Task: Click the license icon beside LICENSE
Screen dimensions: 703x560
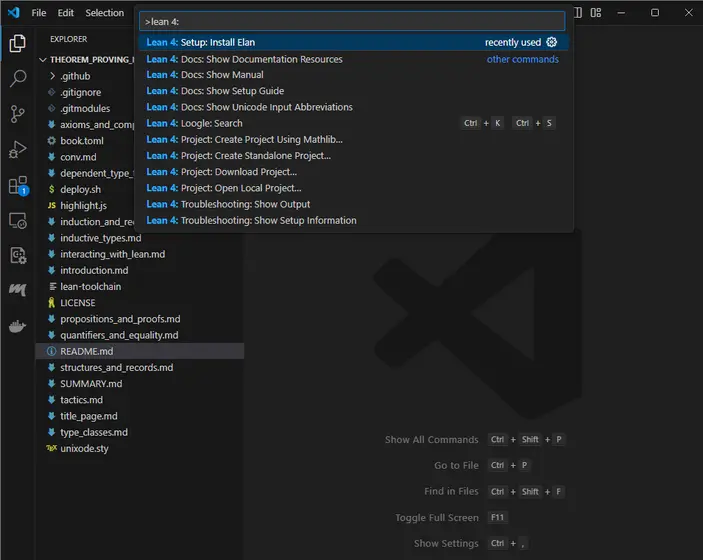Action: pos(52,303)
